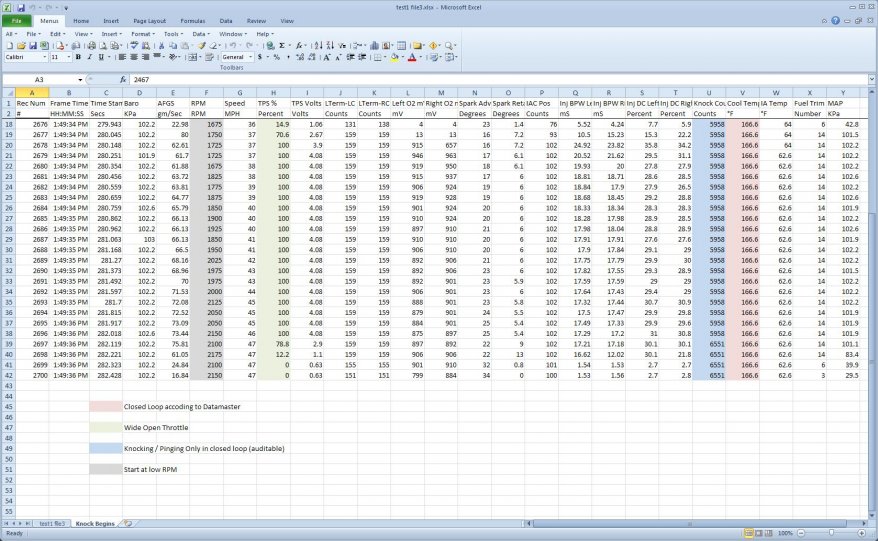Click the Print icon in toolbar
The image size is (878, 541).
(91, 46)
